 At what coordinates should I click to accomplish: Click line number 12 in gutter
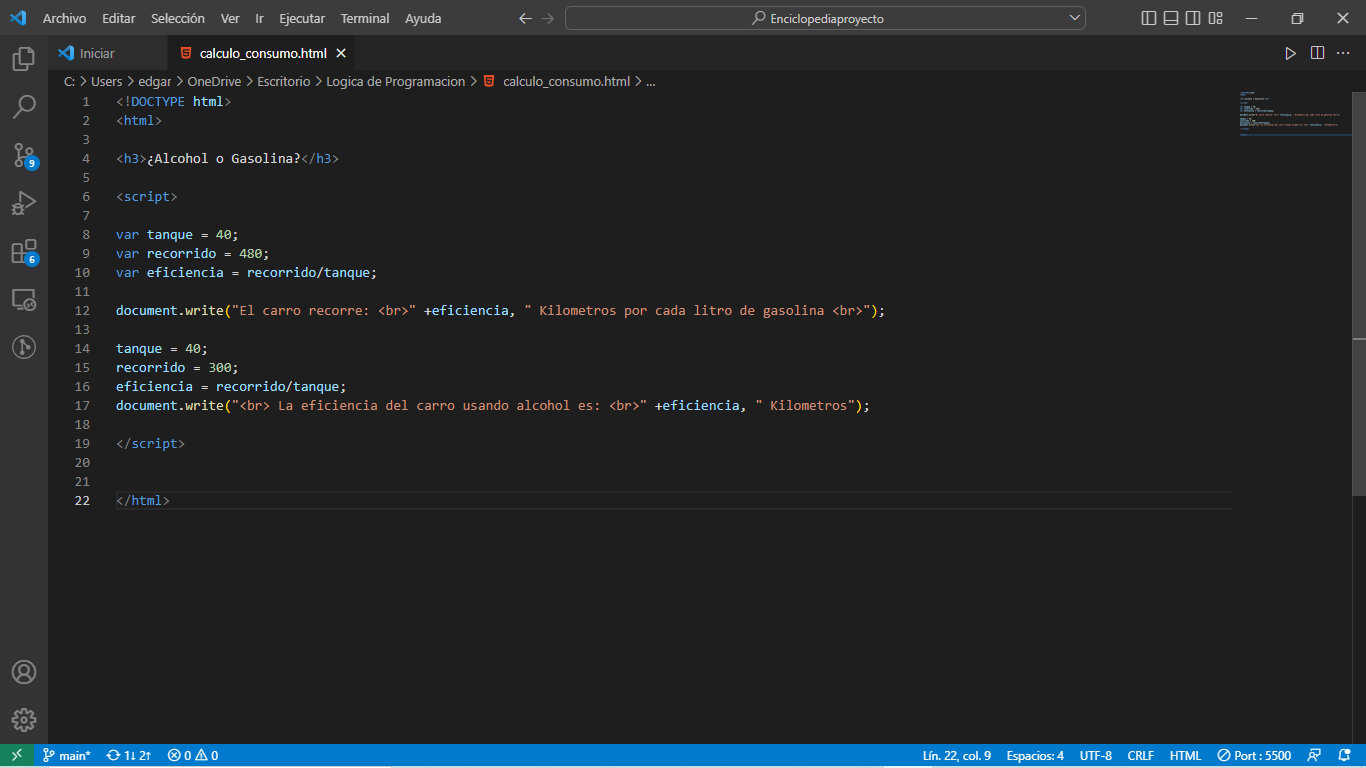point(82,311)
